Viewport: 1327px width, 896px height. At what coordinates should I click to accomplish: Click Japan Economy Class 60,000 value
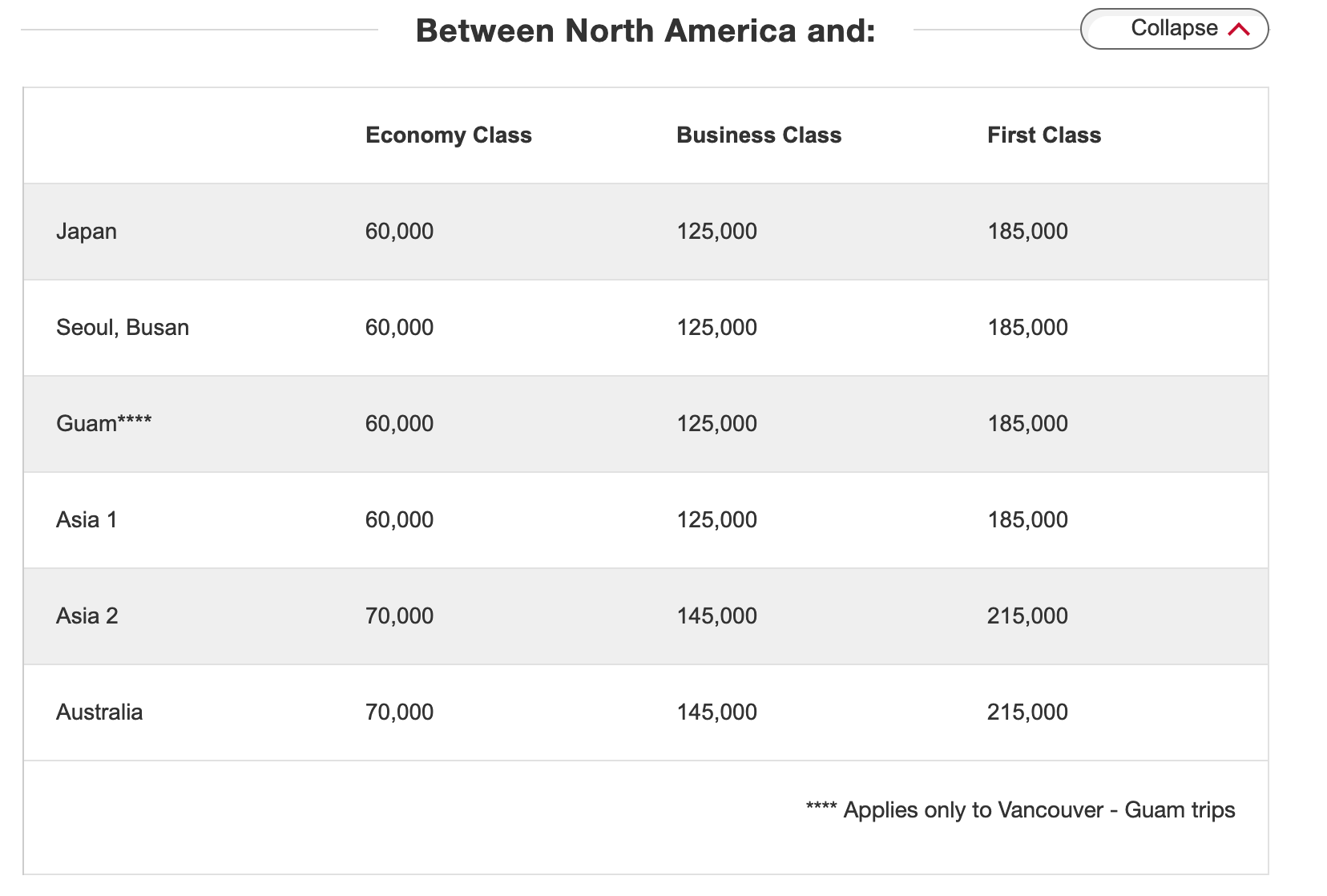[399, 232]
